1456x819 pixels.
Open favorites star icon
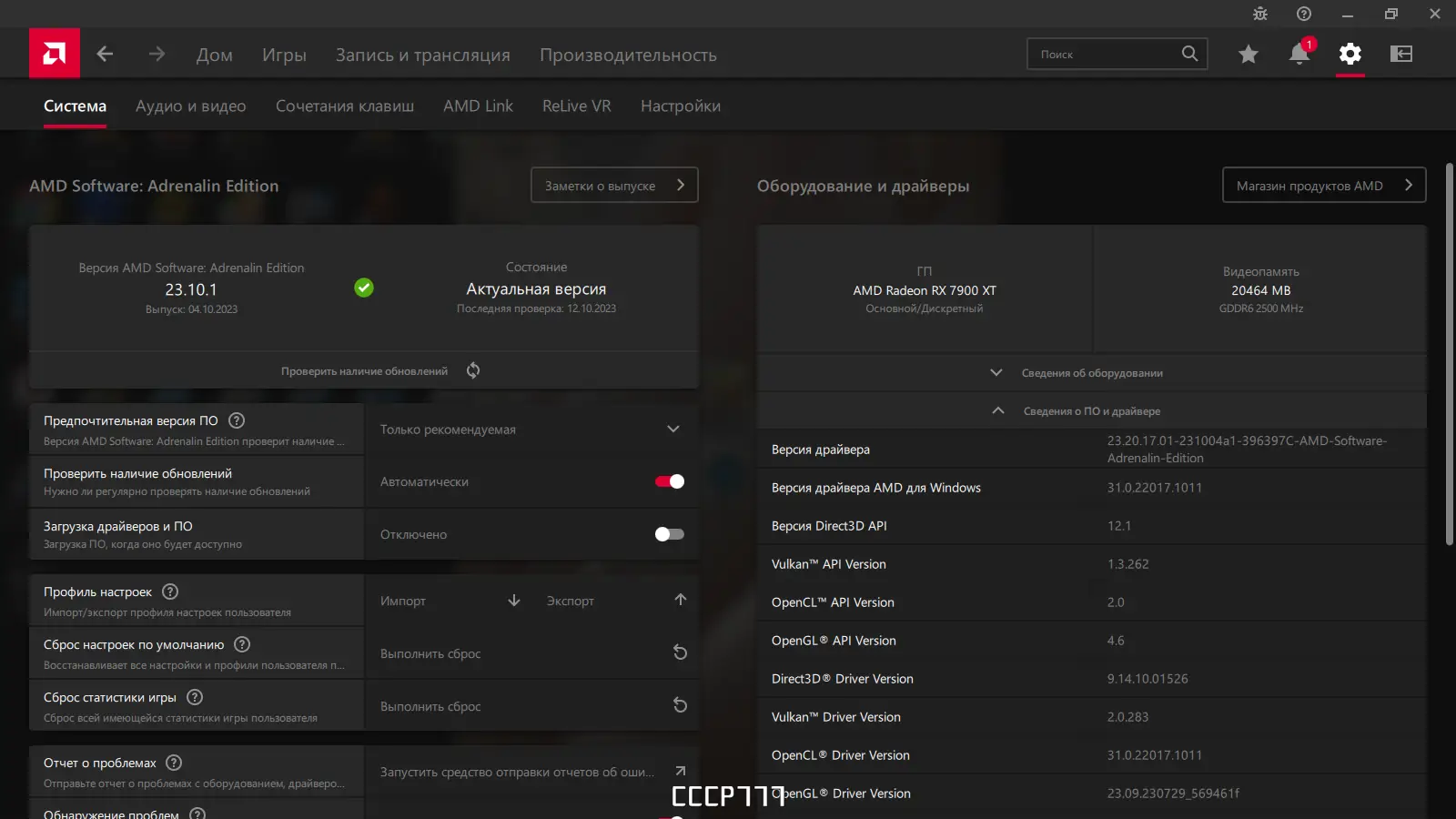(1249, 54)
